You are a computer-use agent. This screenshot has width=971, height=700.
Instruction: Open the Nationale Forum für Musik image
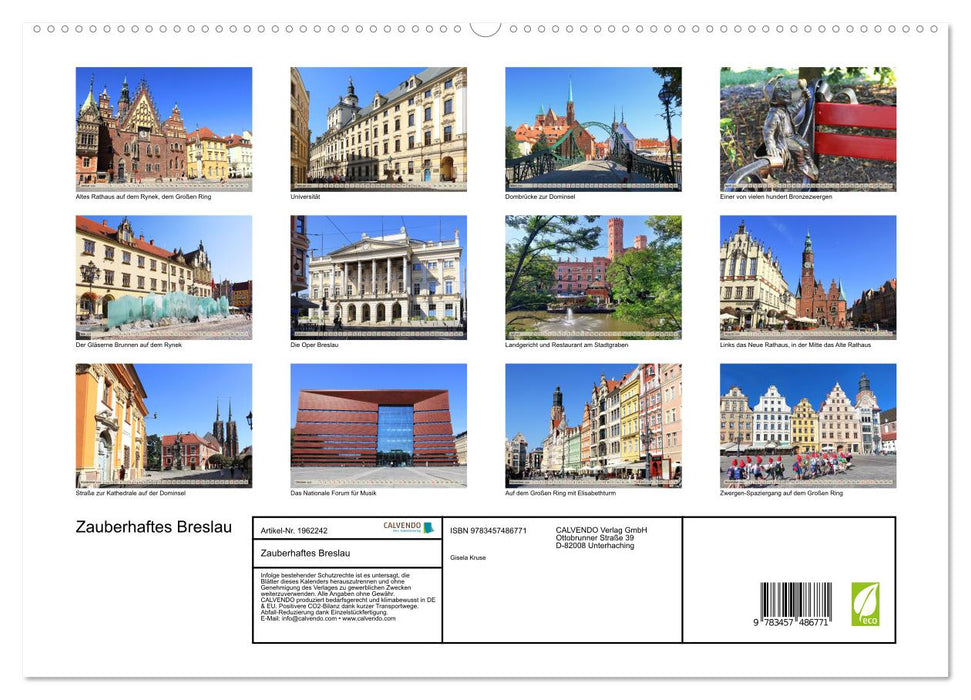[x=376, y=426]
